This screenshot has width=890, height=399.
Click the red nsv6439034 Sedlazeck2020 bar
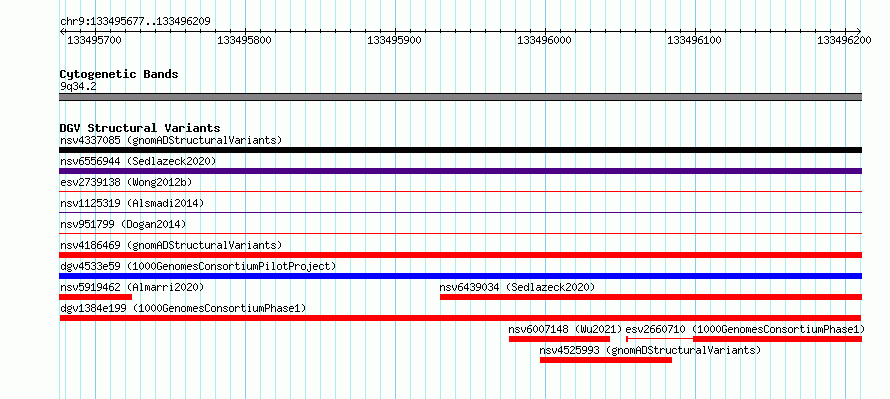tap(650, 297)
